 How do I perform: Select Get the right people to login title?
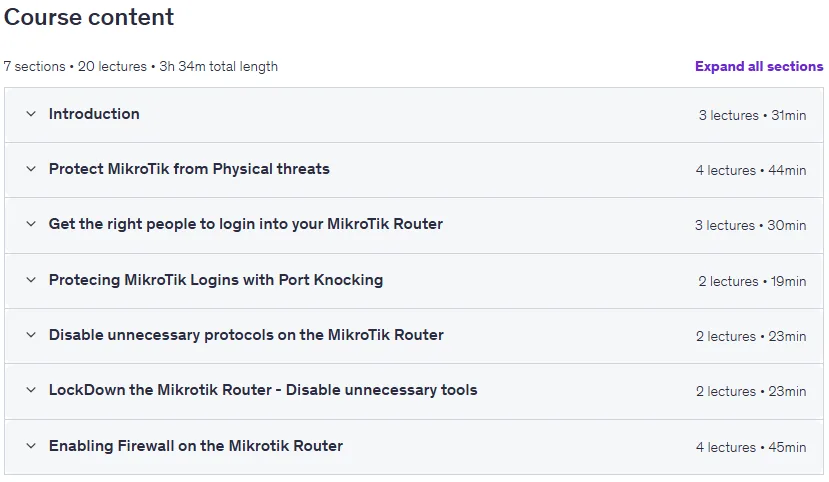[246, 224]
